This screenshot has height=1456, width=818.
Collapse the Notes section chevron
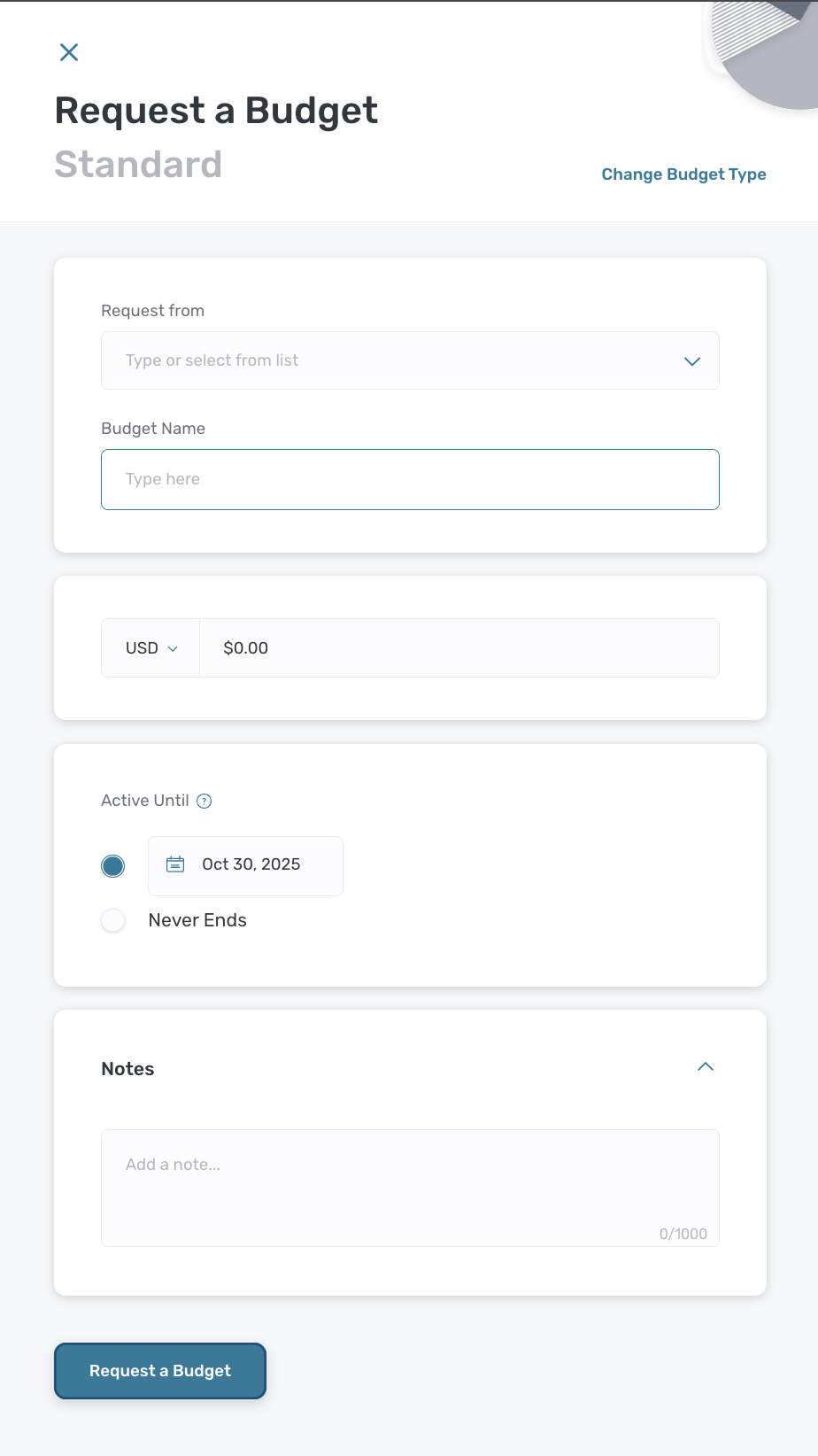pos(706,1067)
